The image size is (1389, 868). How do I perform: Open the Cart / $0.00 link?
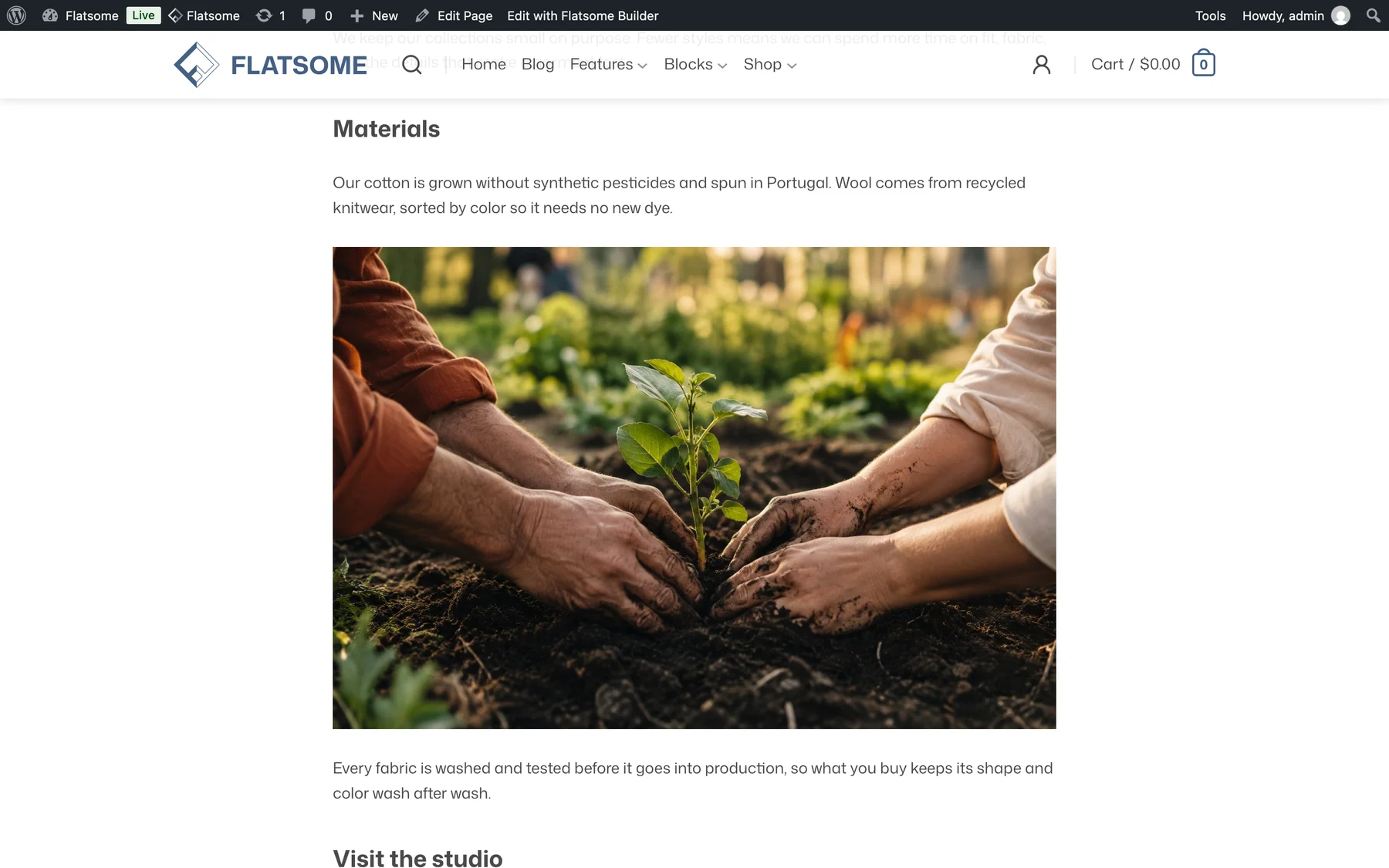coord(1136,64)
